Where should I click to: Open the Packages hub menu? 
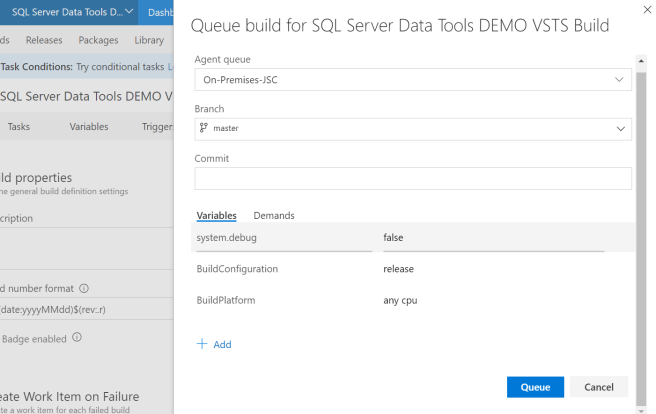[98, 40]
